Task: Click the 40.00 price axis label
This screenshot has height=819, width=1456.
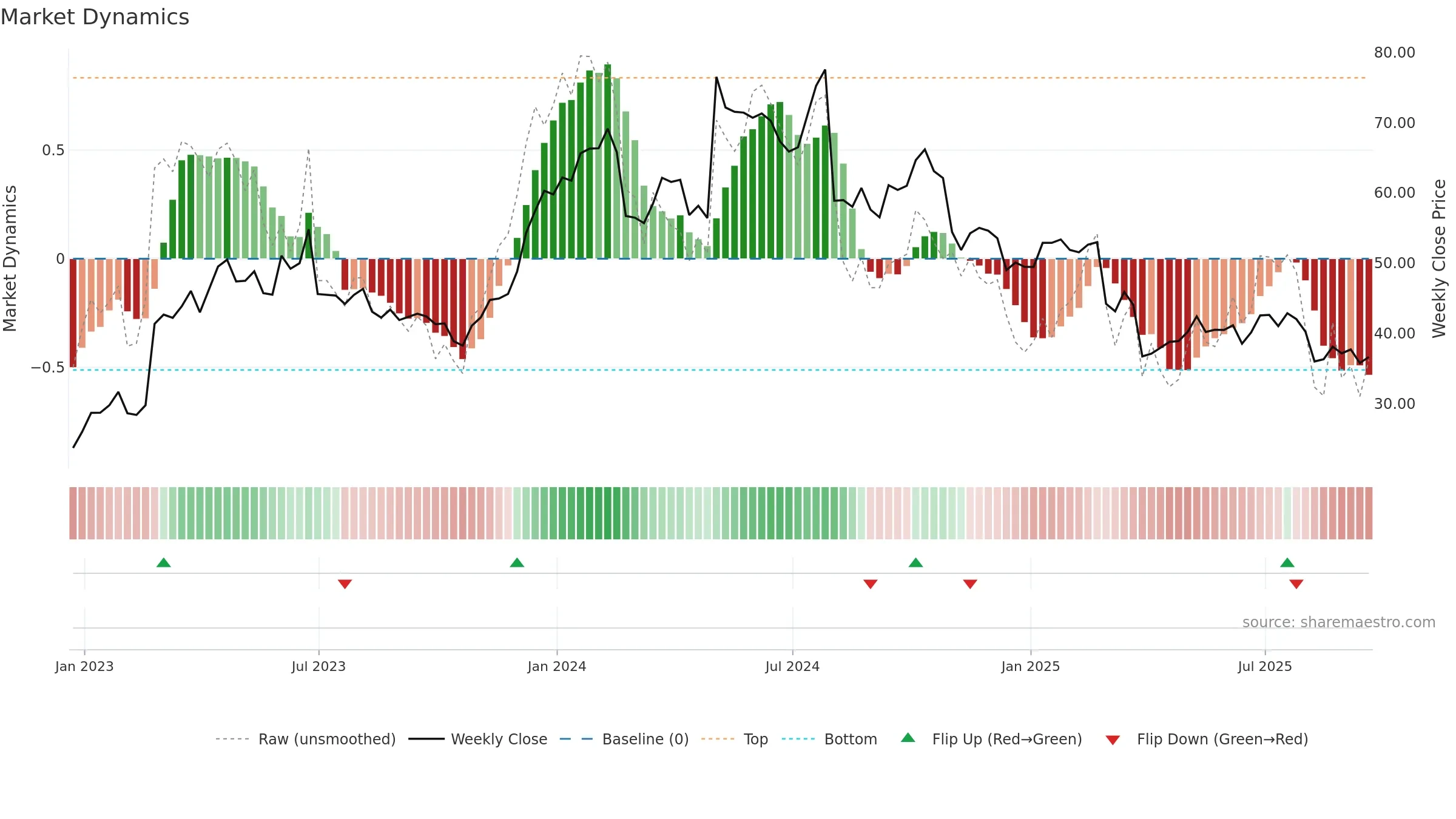Action: (1395, 334)
